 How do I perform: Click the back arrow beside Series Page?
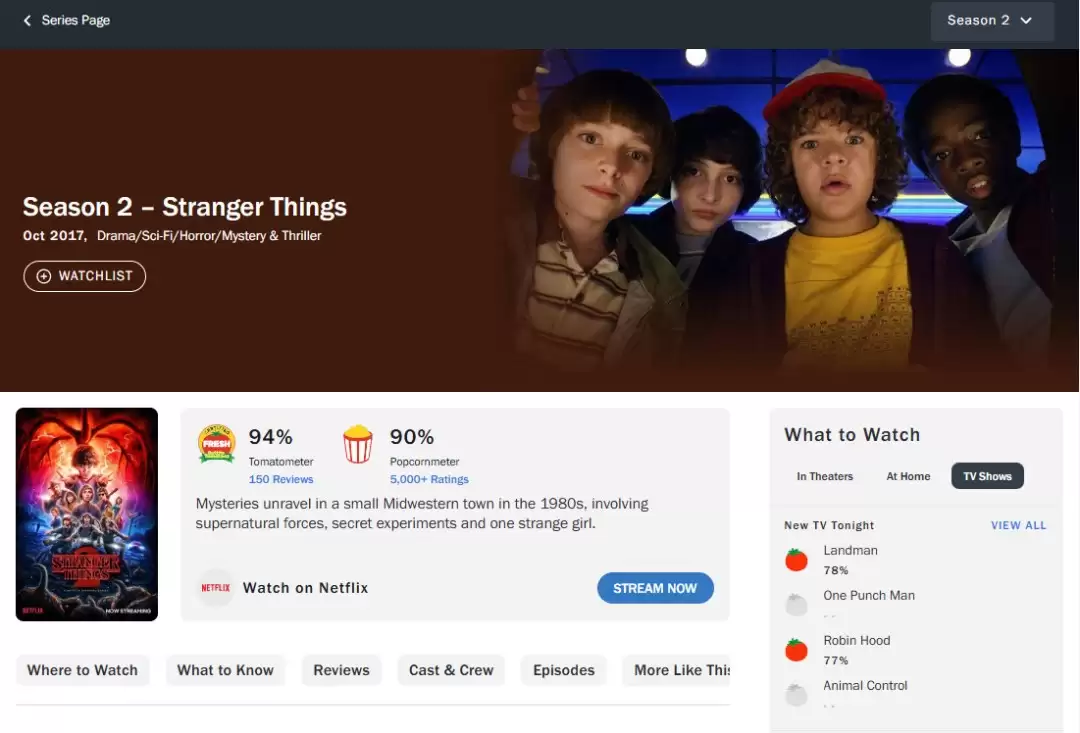pos(27,21)
